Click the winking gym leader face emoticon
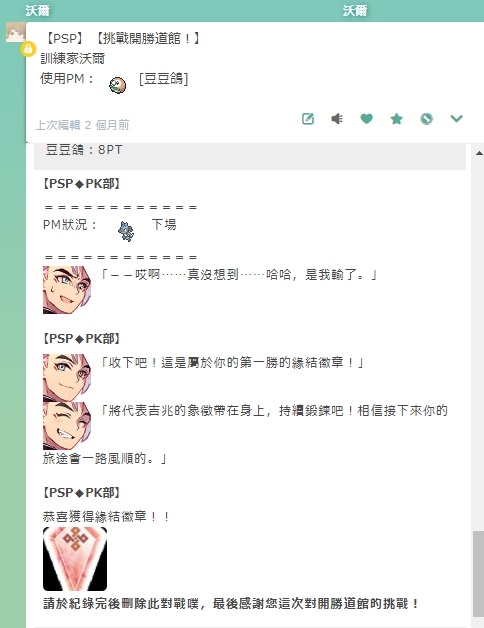Viewport: 484px width, 628px height. pos(67,426)
